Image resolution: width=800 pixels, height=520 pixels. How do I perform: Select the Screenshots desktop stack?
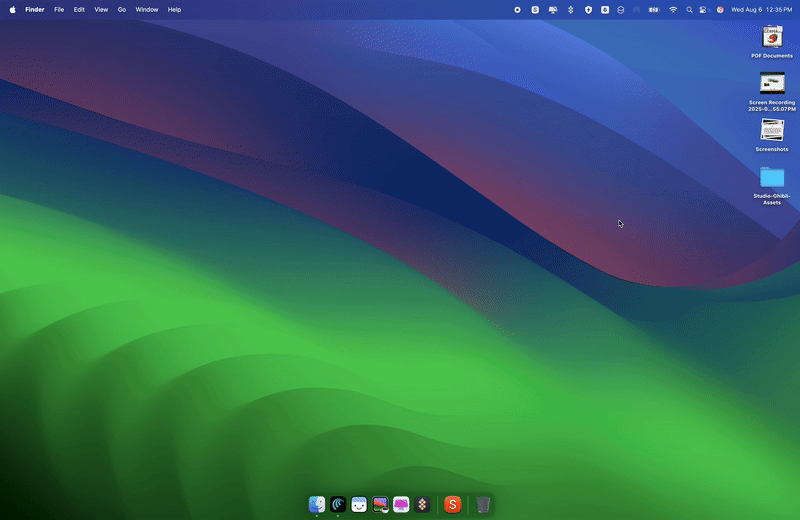point(772,130)
